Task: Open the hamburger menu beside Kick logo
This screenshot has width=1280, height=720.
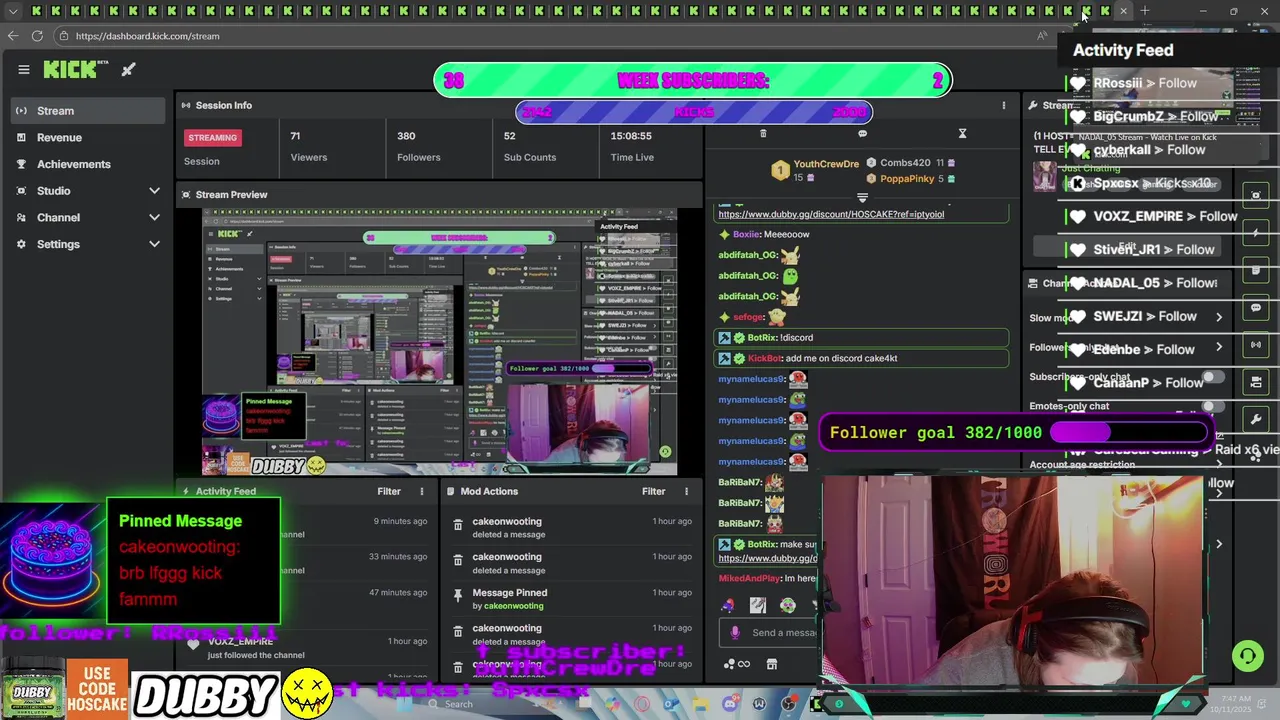Action: coord(24,69)
